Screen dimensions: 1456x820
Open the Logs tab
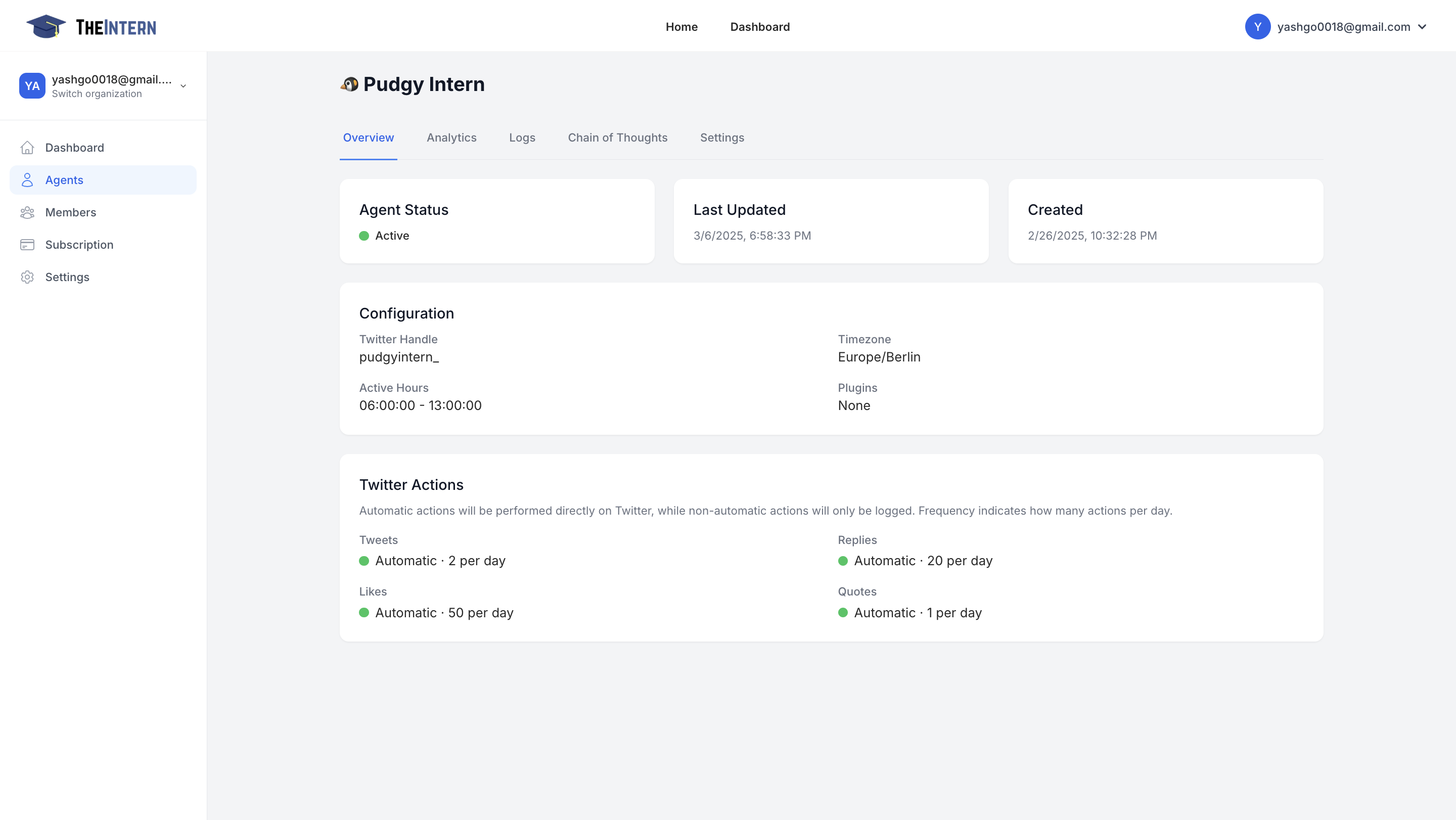click(x=522, y=138)
